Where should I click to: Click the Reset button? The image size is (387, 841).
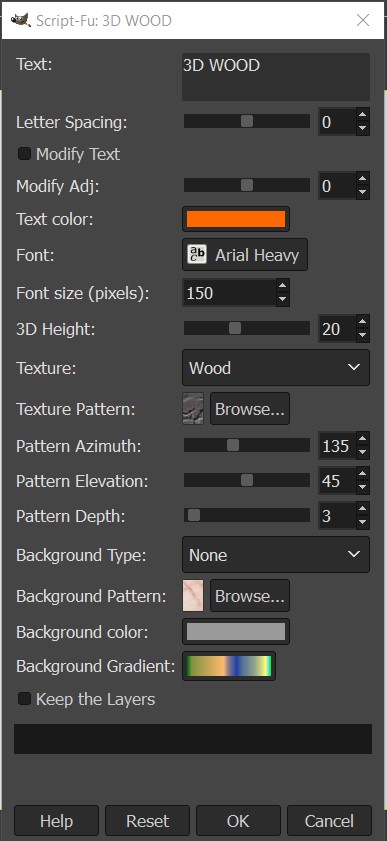[x=147, y=821]
